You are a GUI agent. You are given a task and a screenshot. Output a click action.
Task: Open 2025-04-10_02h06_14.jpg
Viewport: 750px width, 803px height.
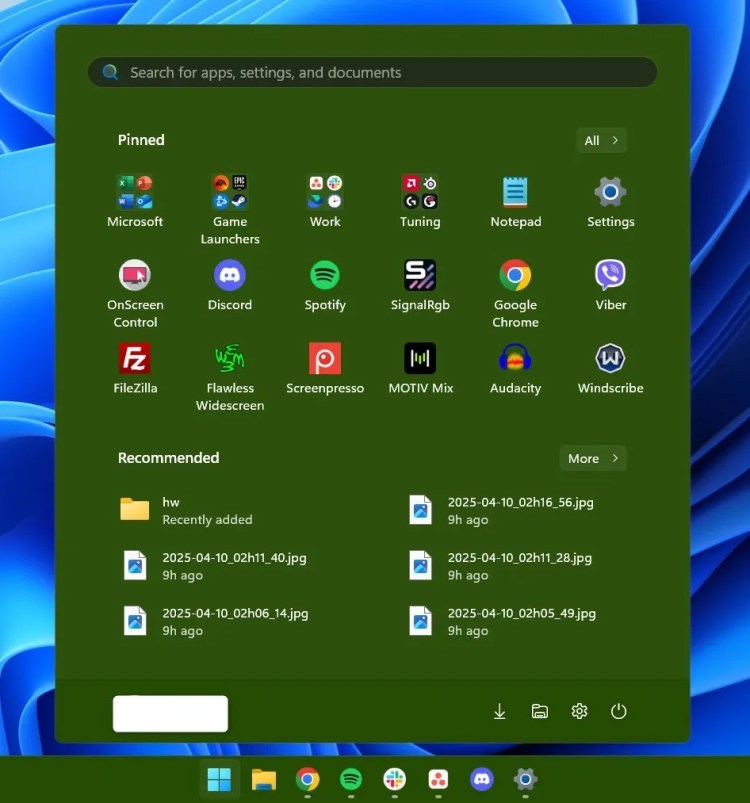point(216,621)
